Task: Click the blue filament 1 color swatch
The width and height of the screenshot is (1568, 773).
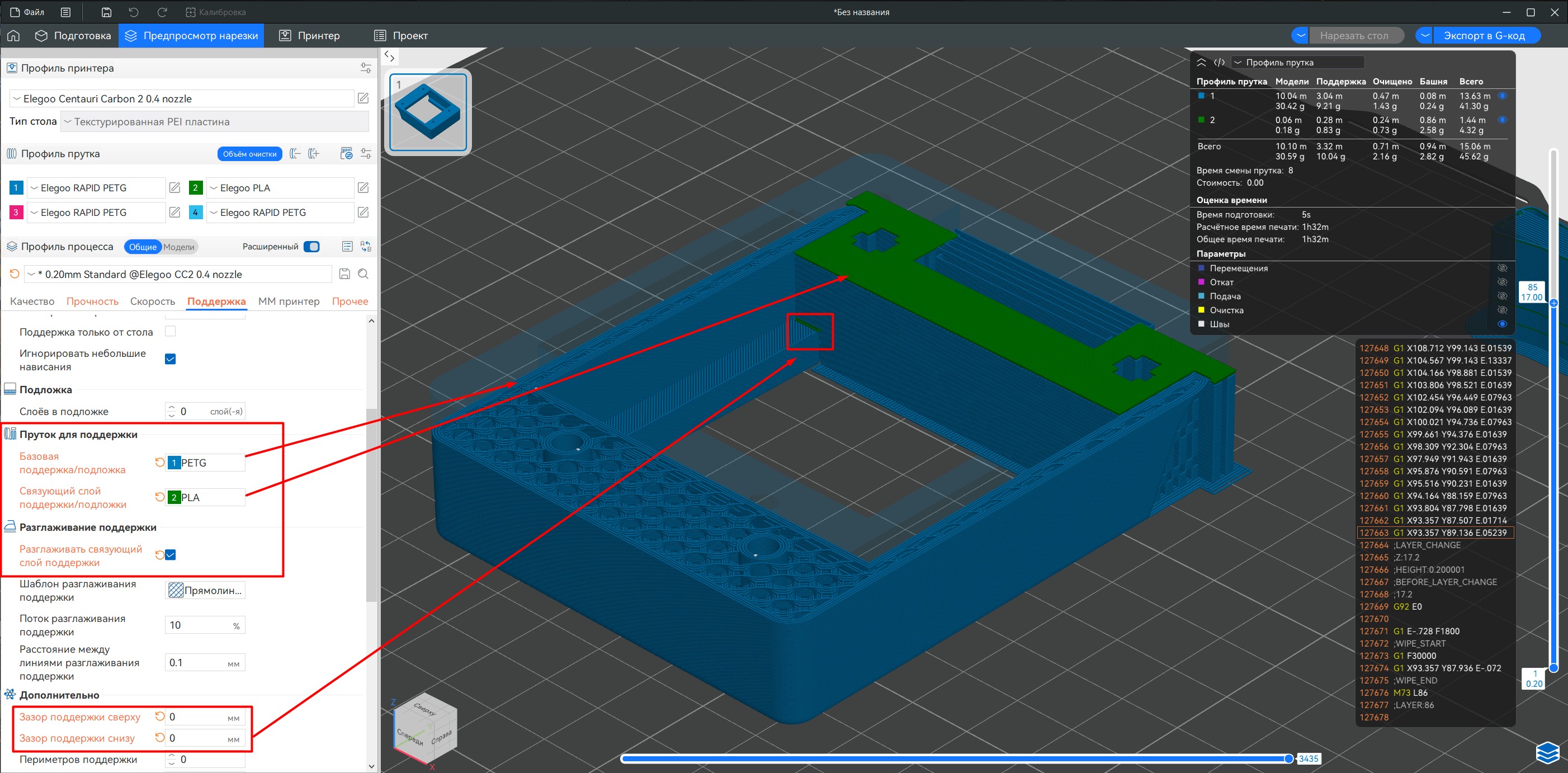Action: click(x=16, y=187)
